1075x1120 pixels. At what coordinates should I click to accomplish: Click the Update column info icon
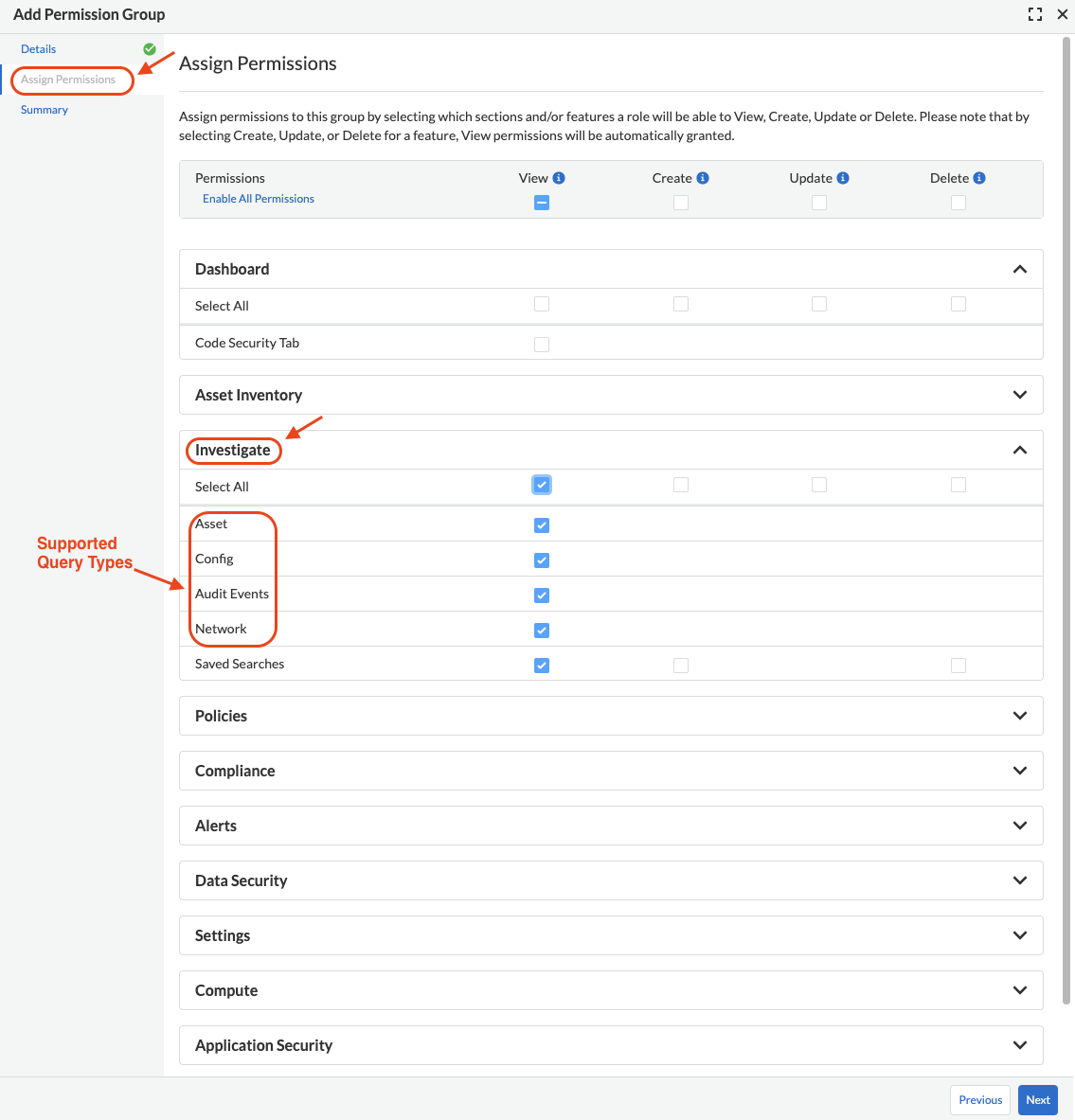[843, 178]
